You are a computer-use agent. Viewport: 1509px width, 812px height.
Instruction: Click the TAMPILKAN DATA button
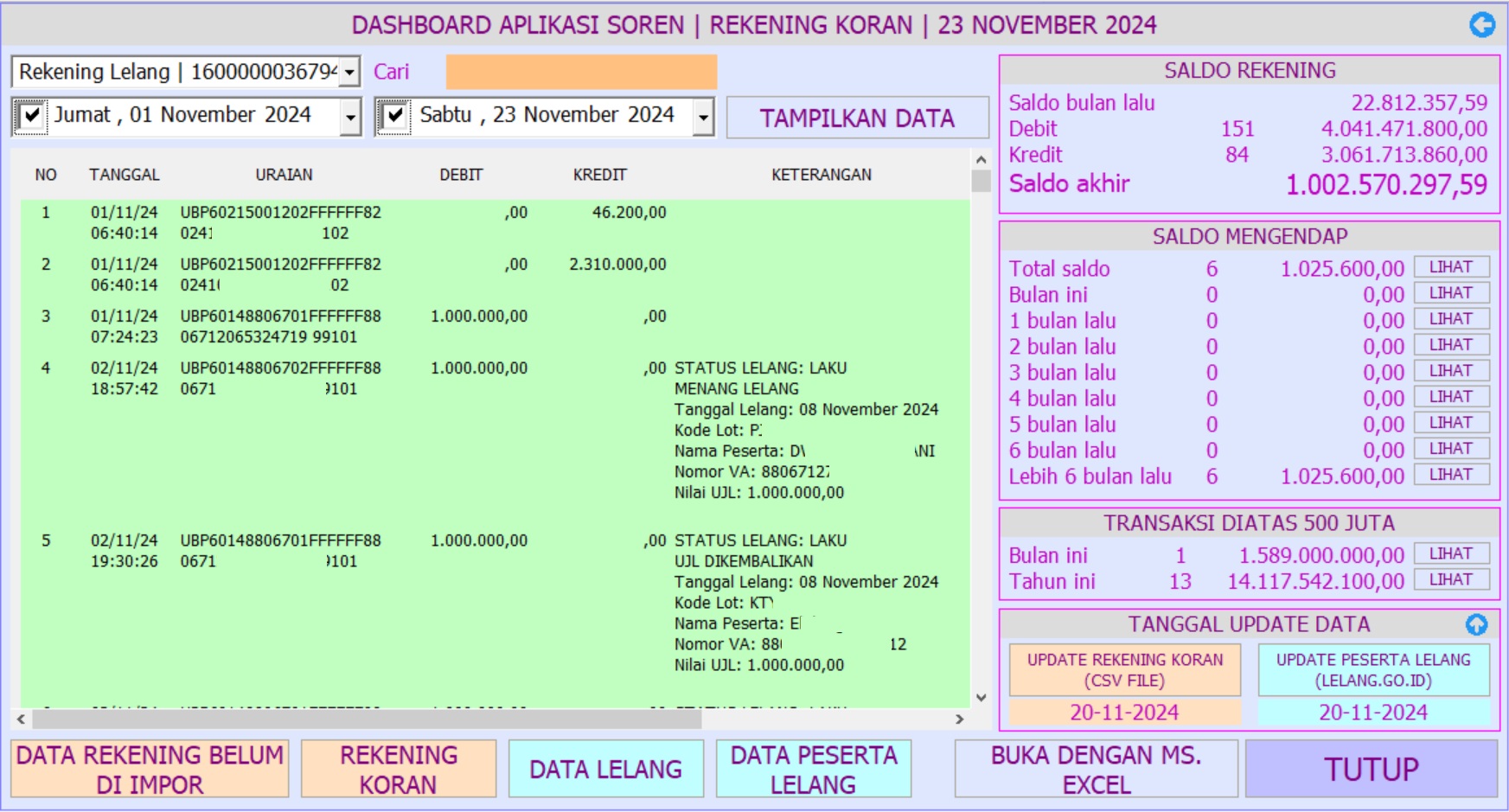857,118
